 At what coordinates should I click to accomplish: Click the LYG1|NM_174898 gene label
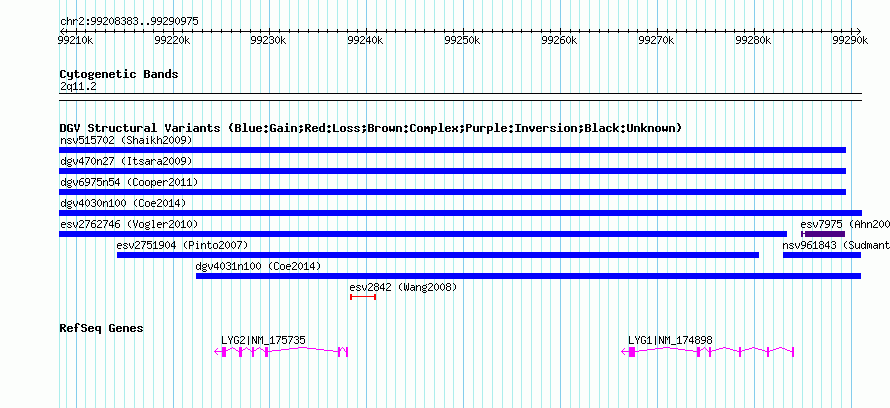[x=670, y=340]
